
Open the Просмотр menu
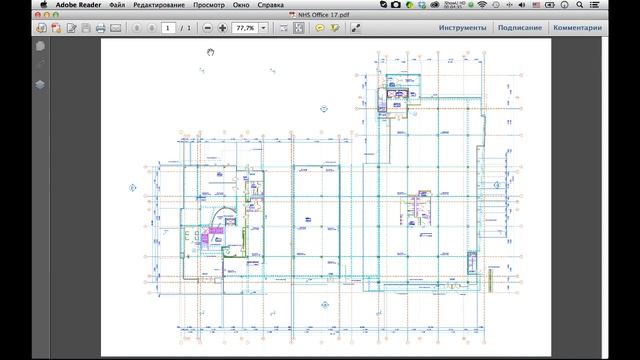[209, 5]
